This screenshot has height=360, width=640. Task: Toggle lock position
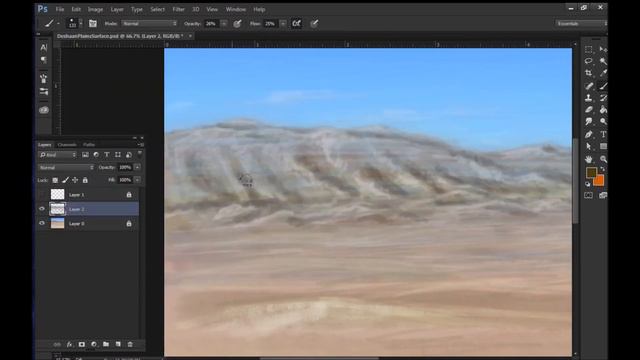[75, 180]
